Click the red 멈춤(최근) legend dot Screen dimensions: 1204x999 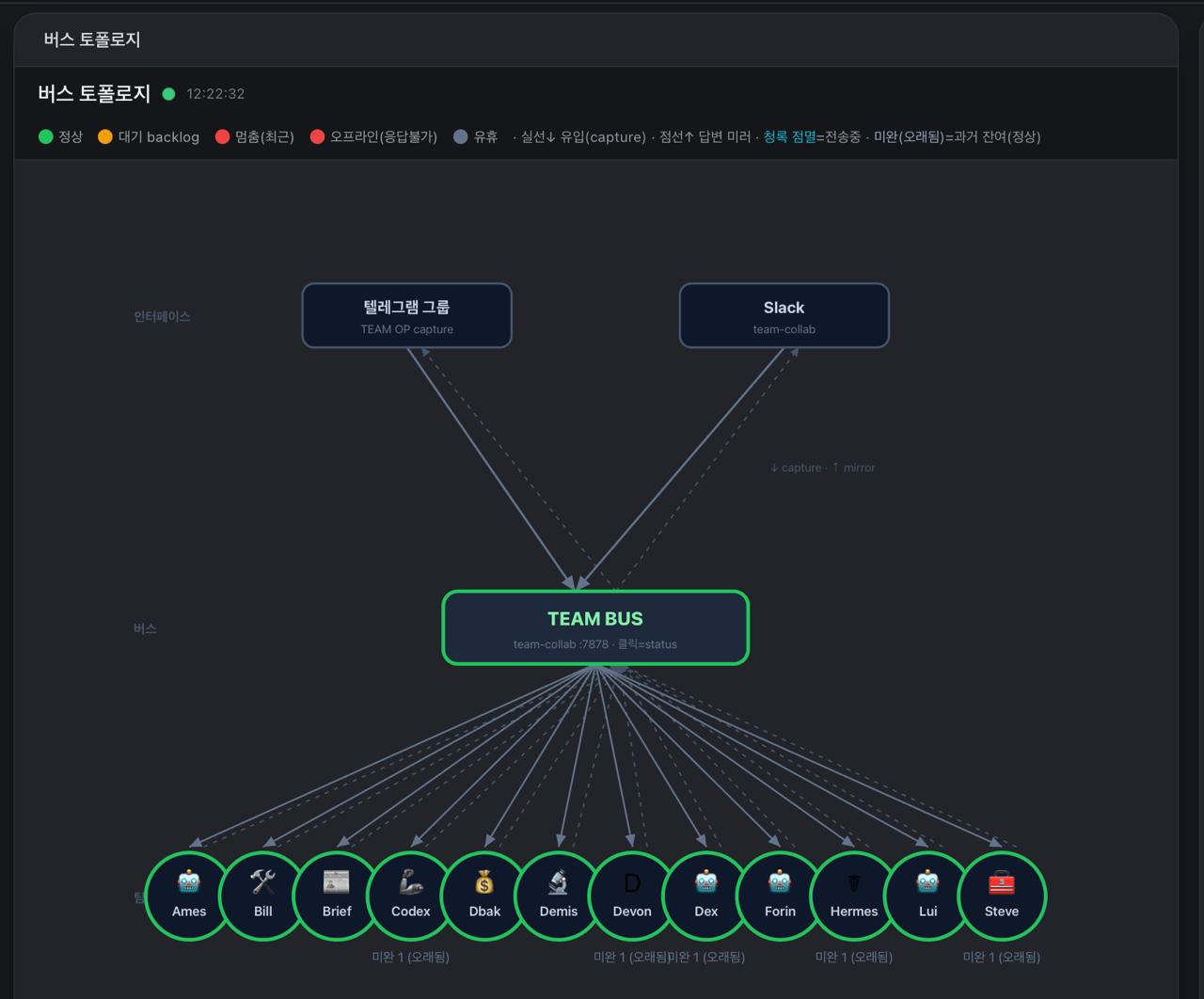[222, 137]
